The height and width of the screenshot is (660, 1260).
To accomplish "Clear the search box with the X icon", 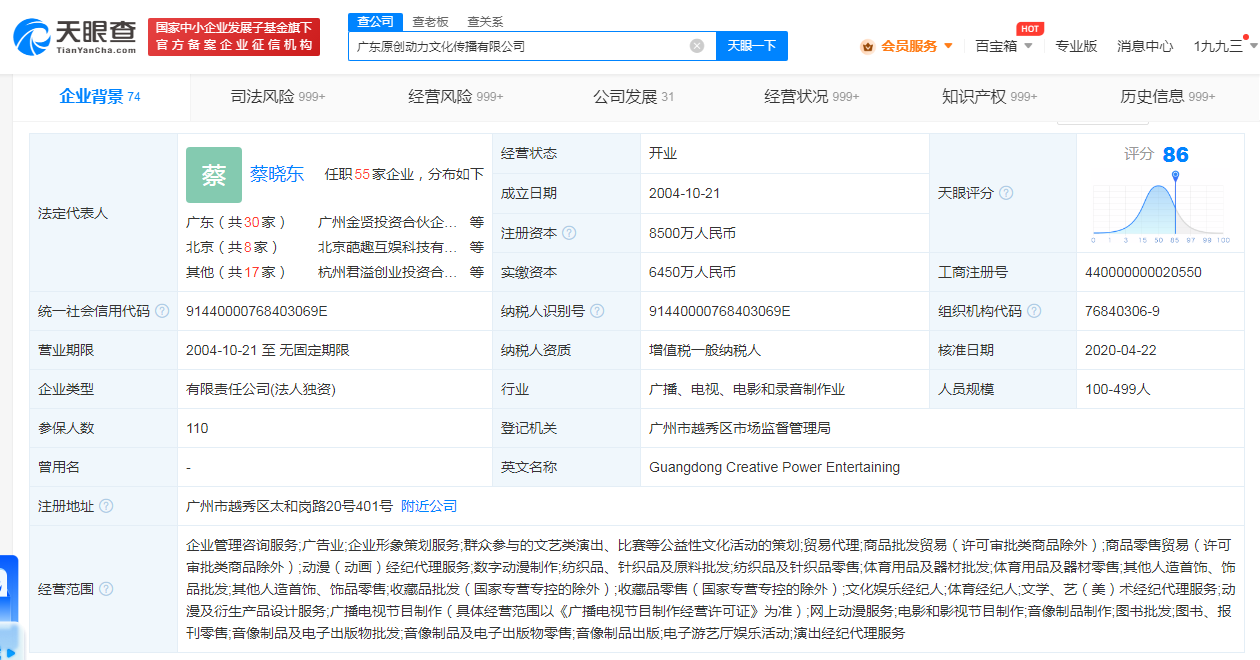I will 697,46.
